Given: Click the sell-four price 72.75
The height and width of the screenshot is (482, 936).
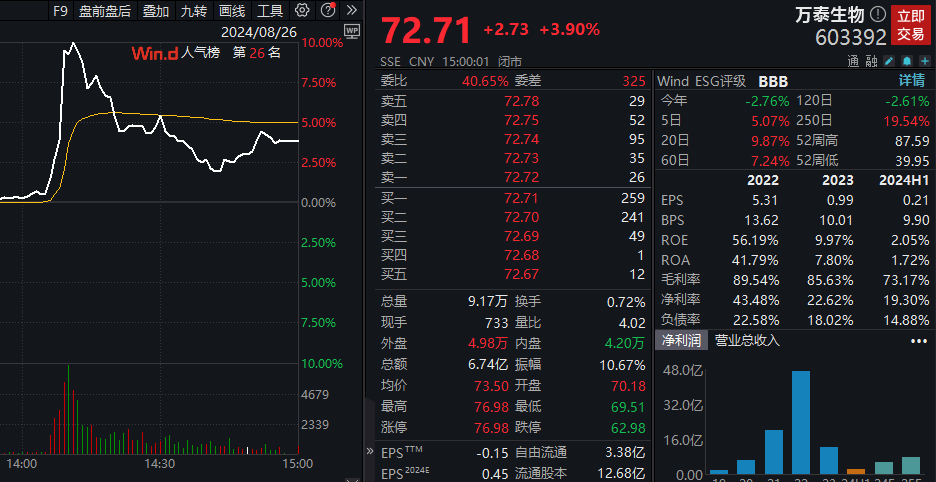Looking at the screenshot, I should pos(521,120).
